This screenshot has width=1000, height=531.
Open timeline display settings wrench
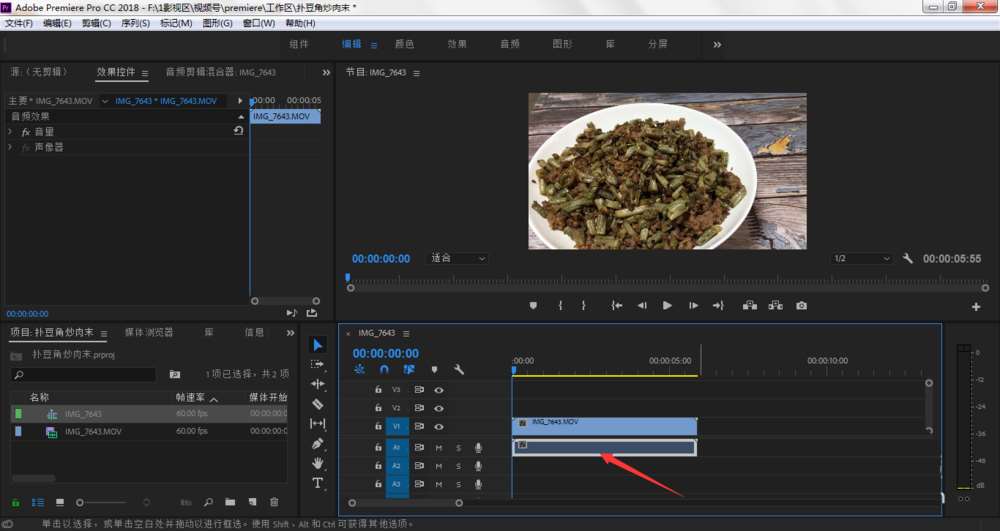tap(459, 369)
